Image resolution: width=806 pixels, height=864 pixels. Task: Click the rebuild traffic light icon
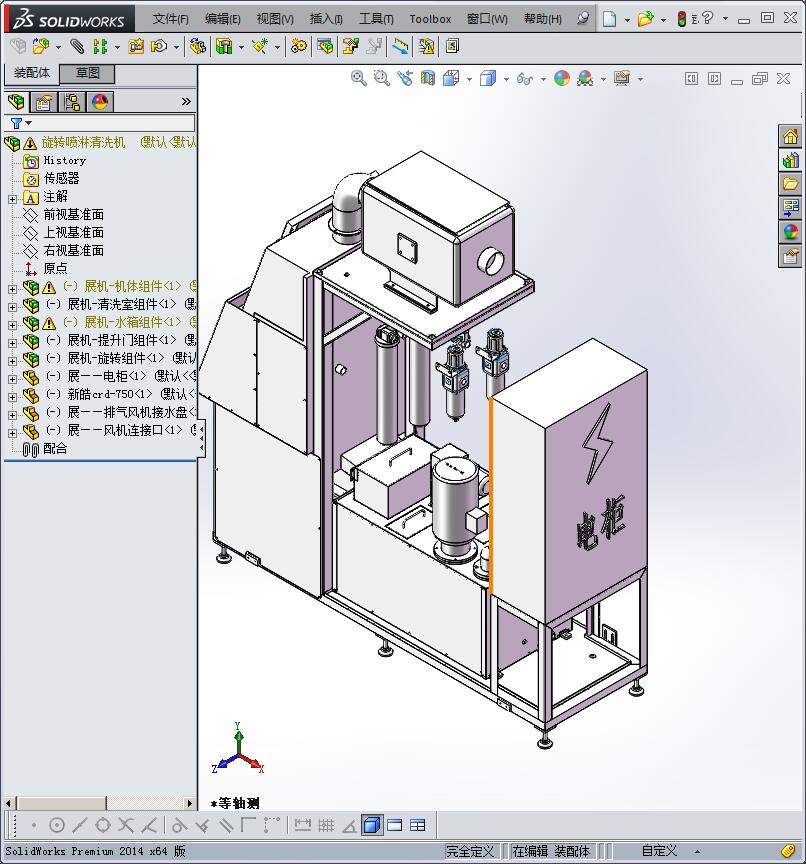[681, 19]
